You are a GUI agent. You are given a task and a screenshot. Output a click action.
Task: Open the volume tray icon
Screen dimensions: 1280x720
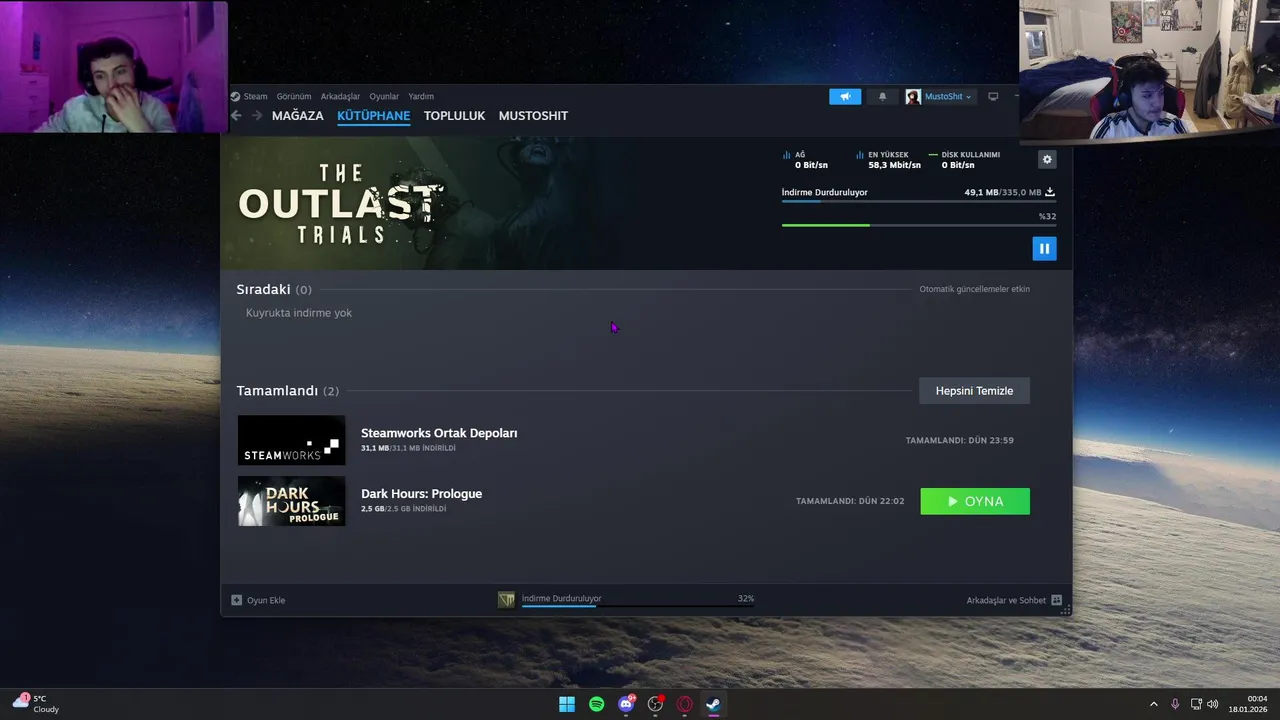pyautogui.click(x=1212, y=704)
